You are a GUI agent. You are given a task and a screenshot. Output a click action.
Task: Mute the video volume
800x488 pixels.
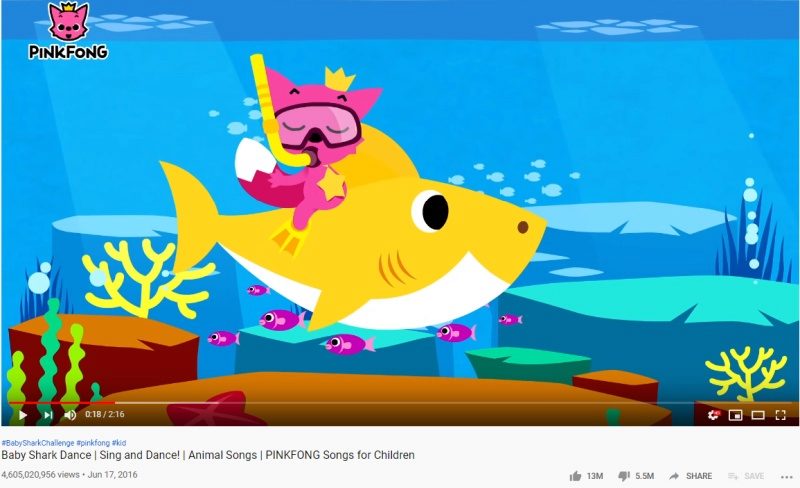70,415
